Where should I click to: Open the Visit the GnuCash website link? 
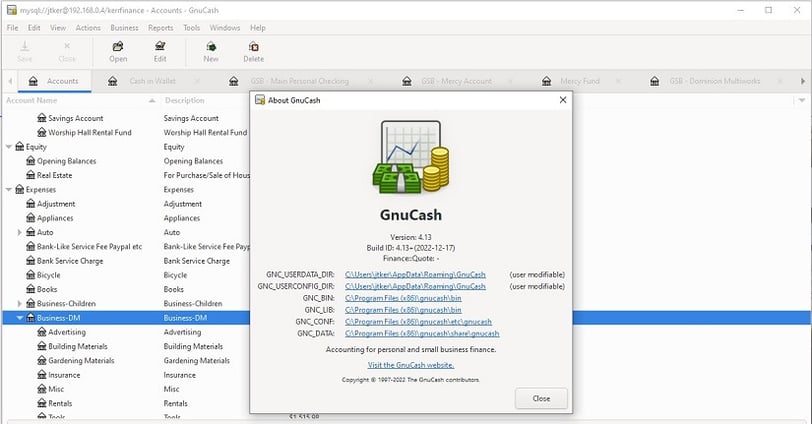[x=411, y=365]
